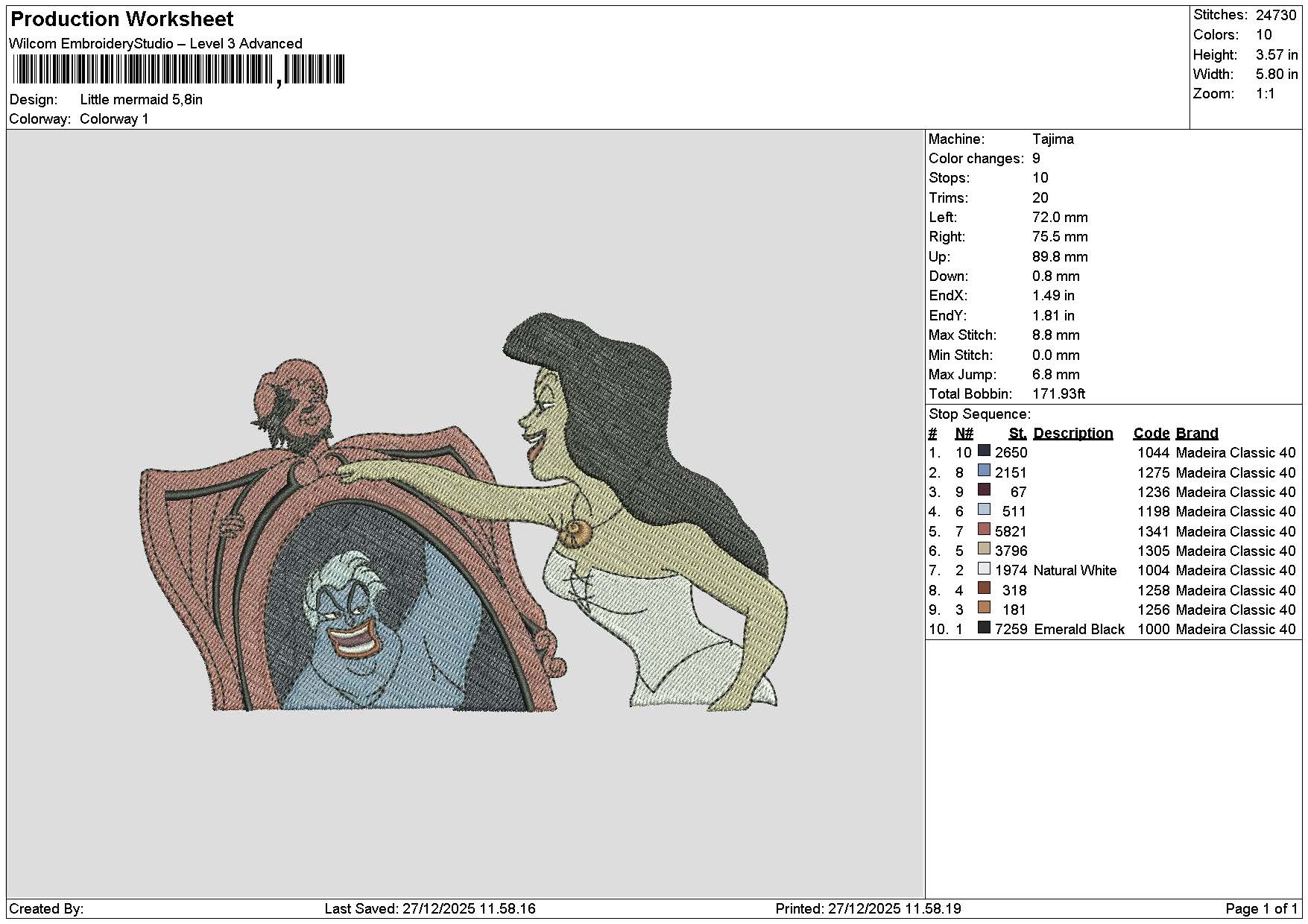Click the brown swatch with code 1258

point(984,589)
